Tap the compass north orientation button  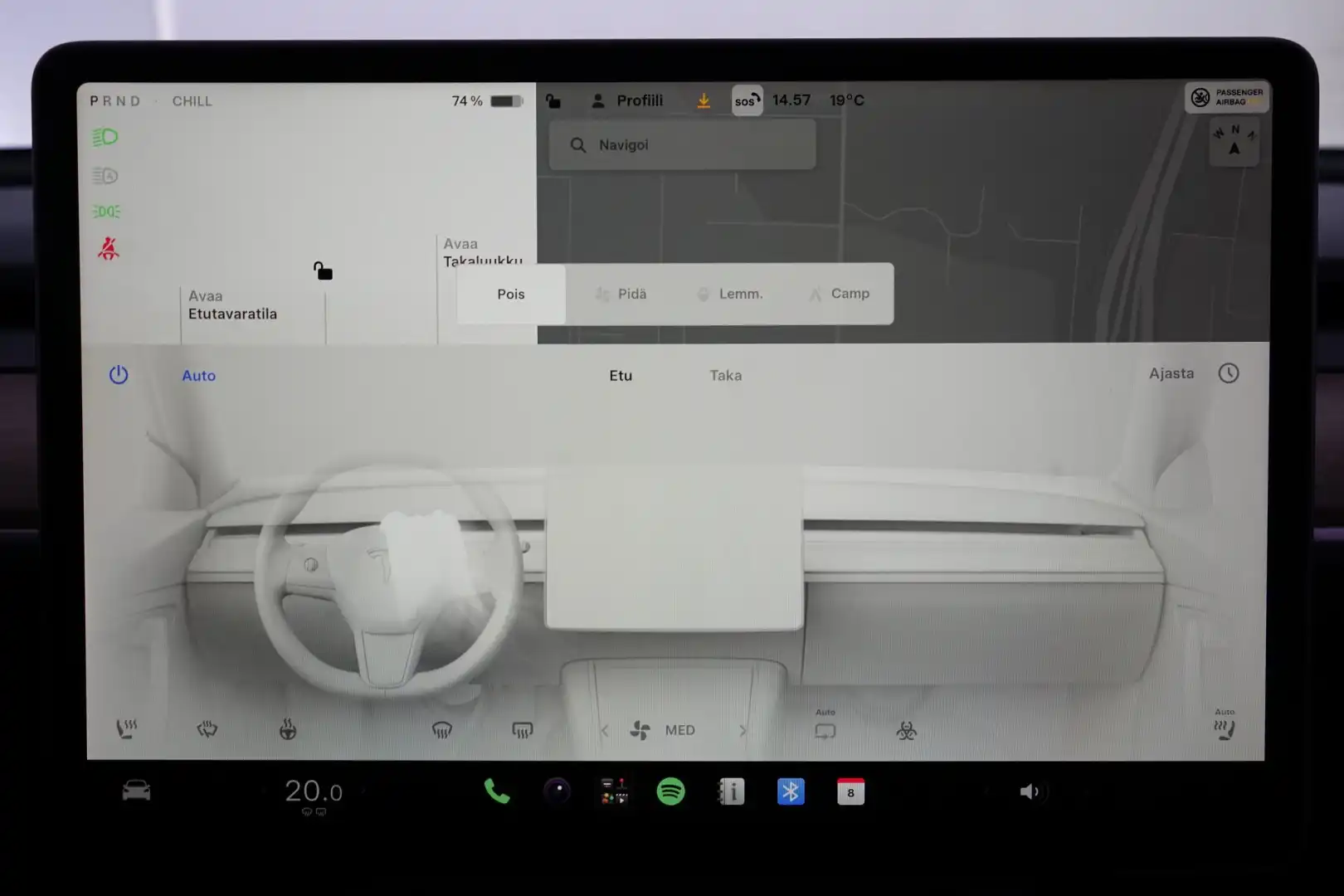1234,141
